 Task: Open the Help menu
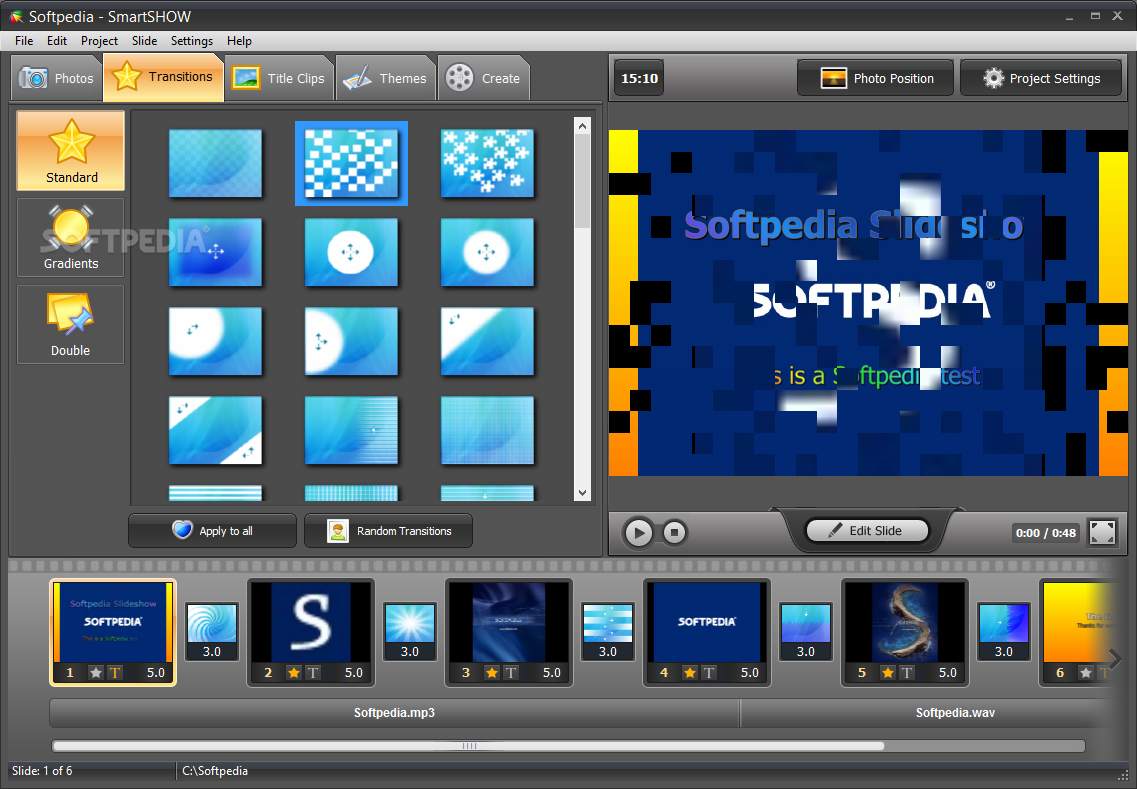point(239,41)
